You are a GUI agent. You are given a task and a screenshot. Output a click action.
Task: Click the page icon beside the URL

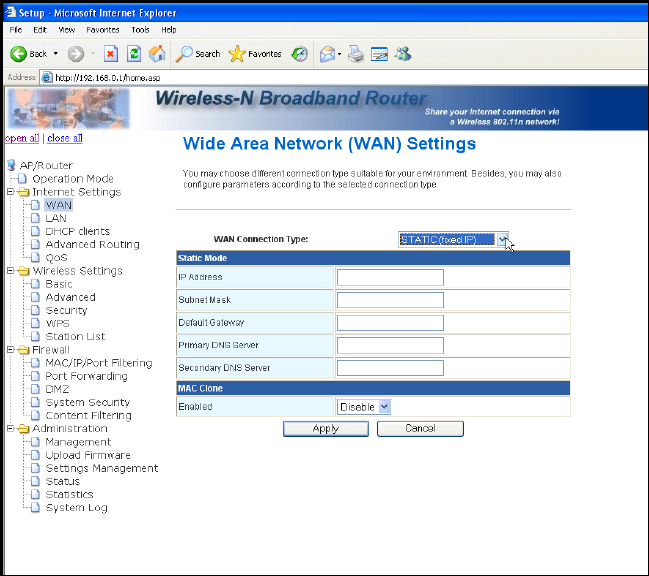[x=48, y=77]
